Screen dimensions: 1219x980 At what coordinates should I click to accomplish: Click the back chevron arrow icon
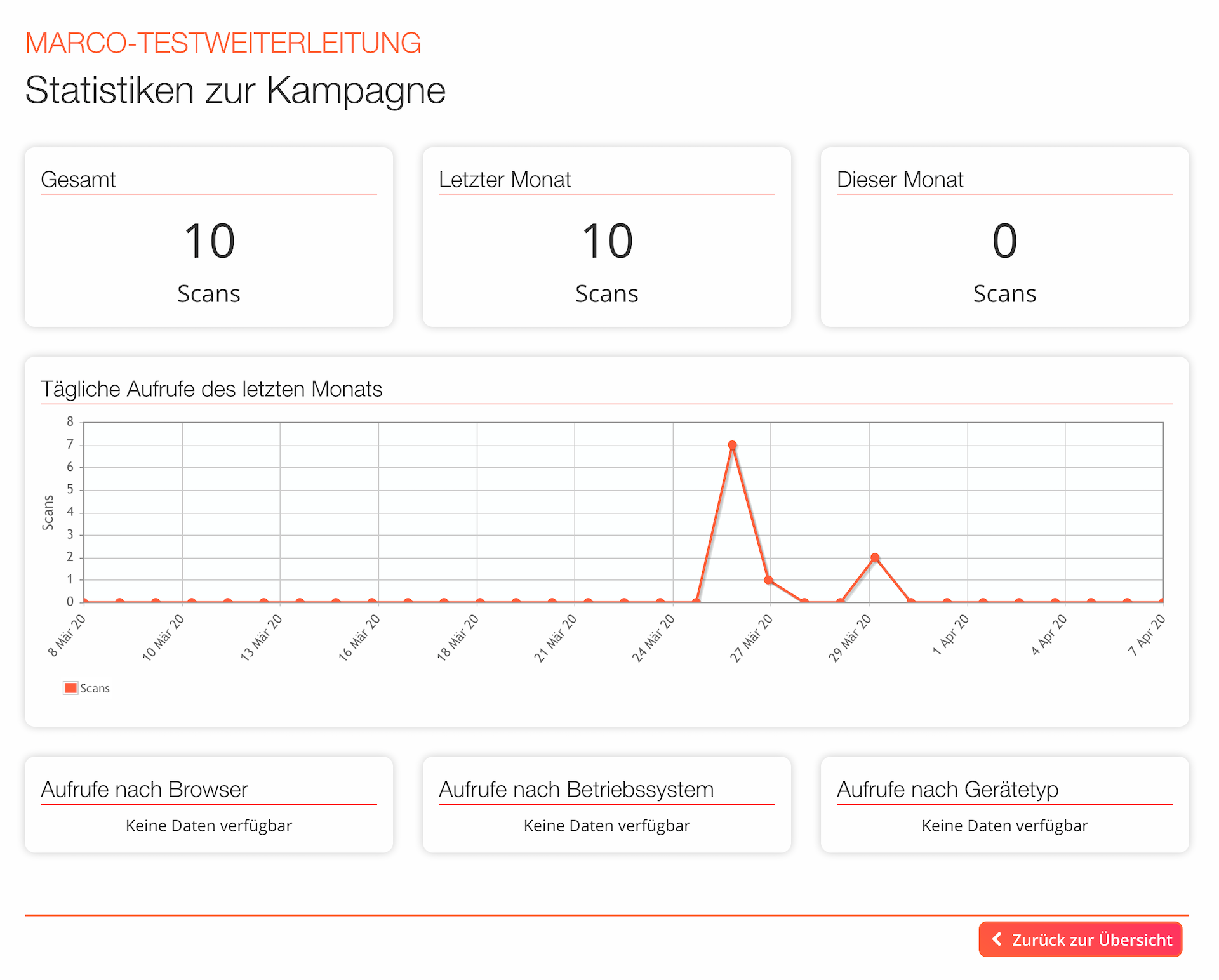click(x=997, y=939)
